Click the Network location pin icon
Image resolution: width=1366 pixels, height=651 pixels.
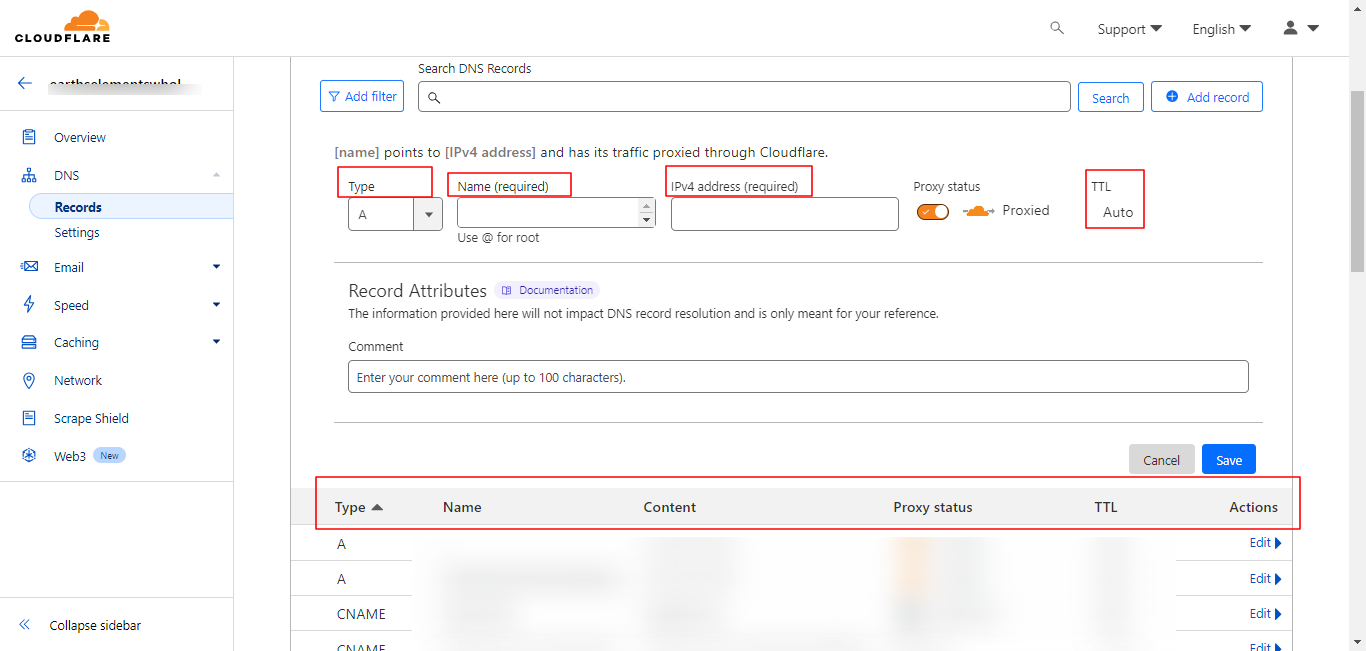coord(30,380)
